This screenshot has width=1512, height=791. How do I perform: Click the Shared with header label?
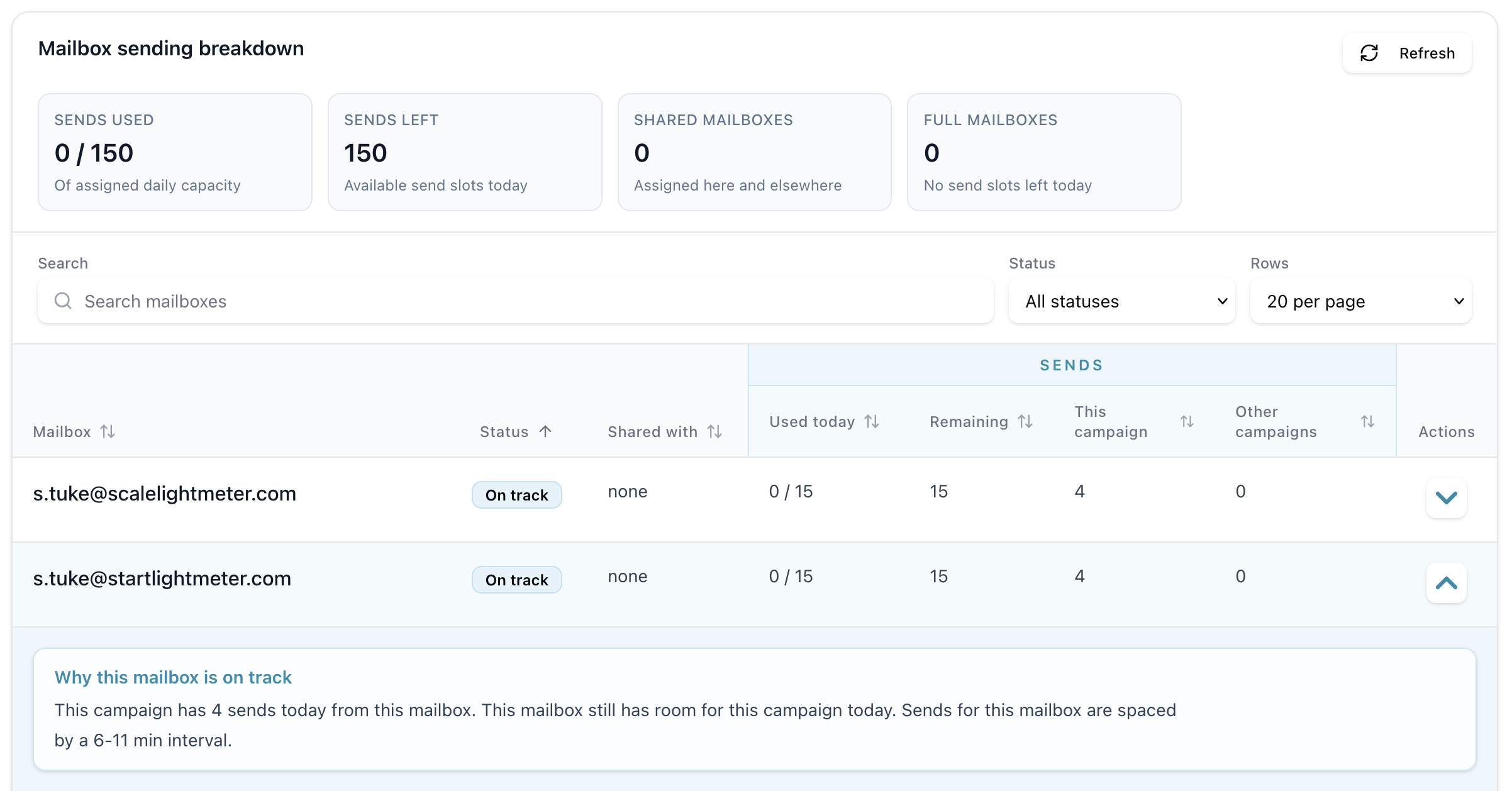coord(652,432)
